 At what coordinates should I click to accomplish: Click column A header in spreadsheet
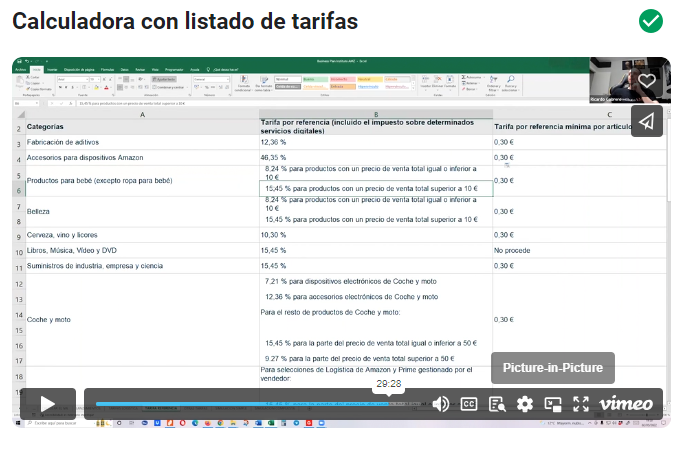click(142, 115)
